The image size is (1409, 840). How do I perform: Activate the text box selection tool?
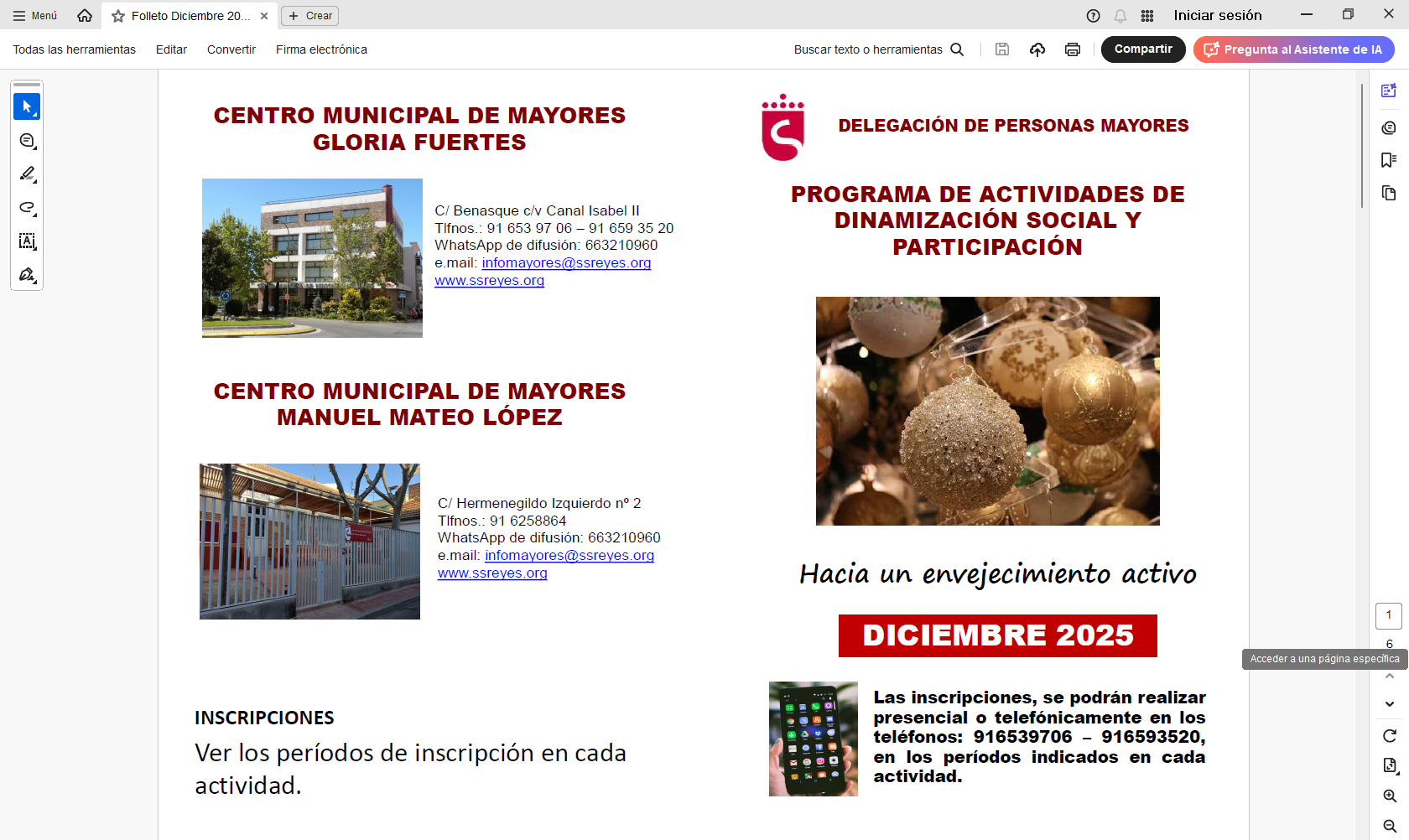coord(27,241)
